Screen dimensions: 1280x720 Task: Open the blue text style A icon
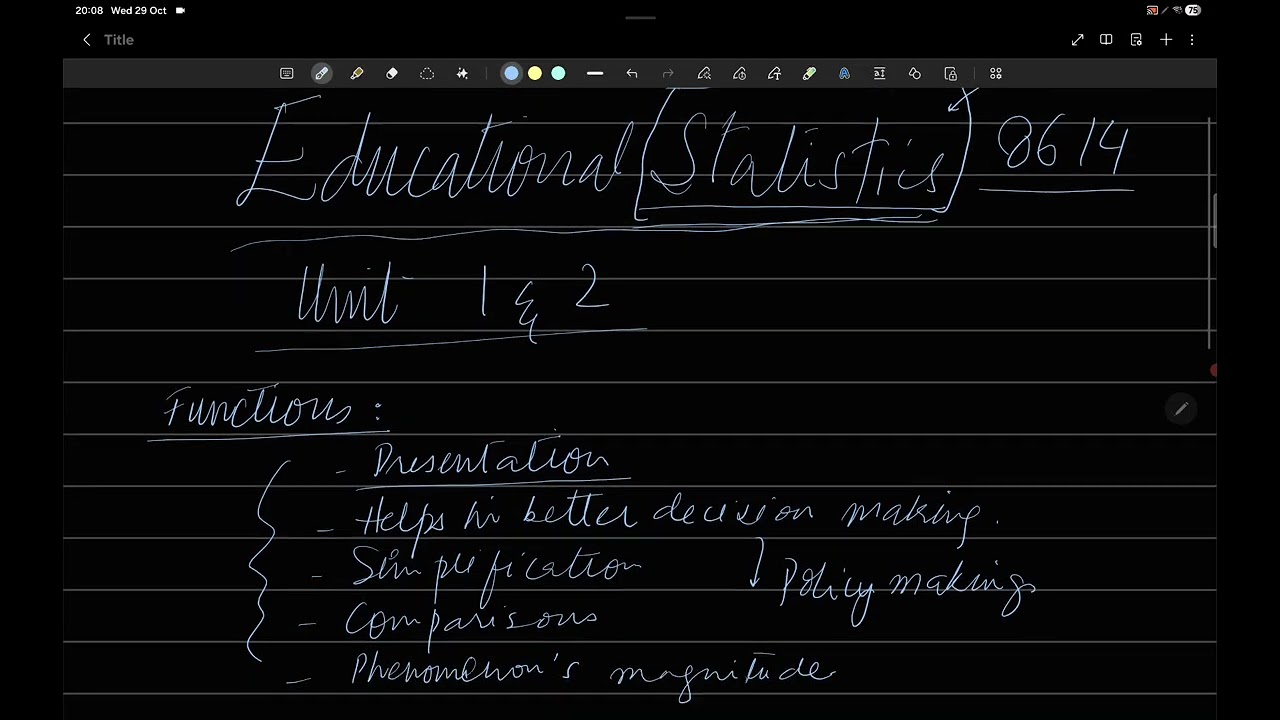844,73
